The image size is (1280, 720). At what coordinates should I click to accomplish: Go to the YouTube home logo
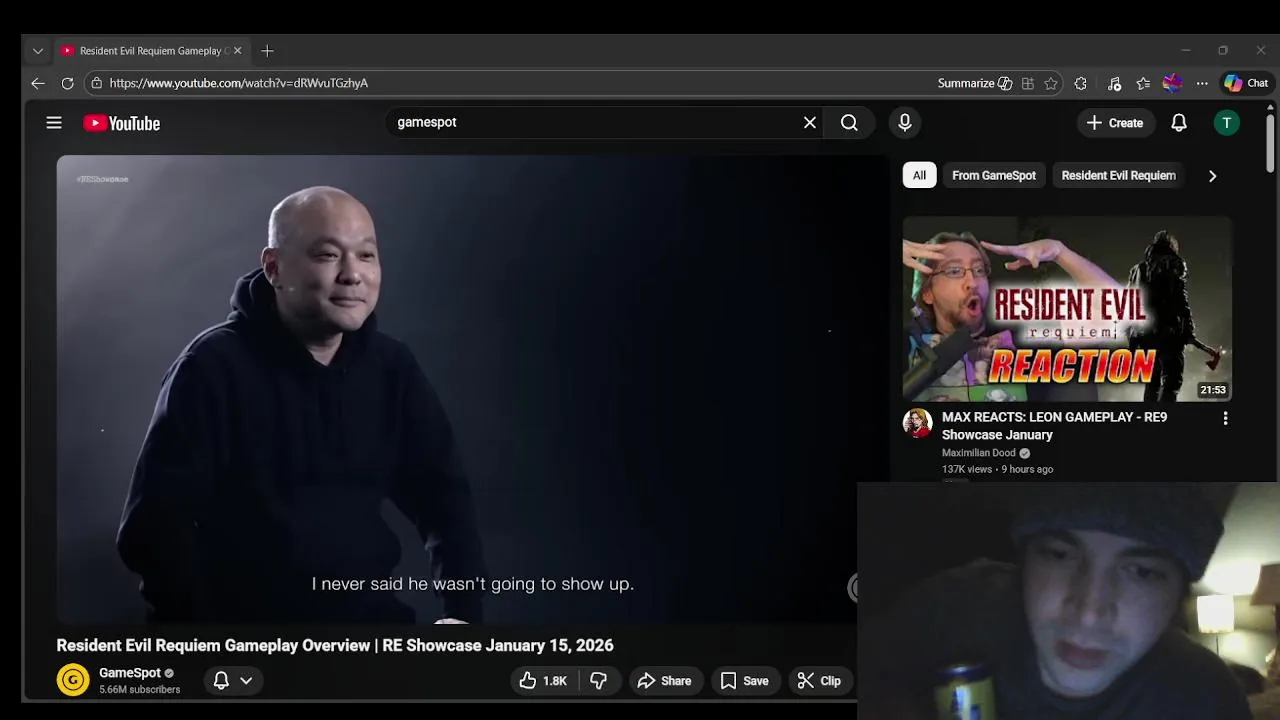coord(122,123)
